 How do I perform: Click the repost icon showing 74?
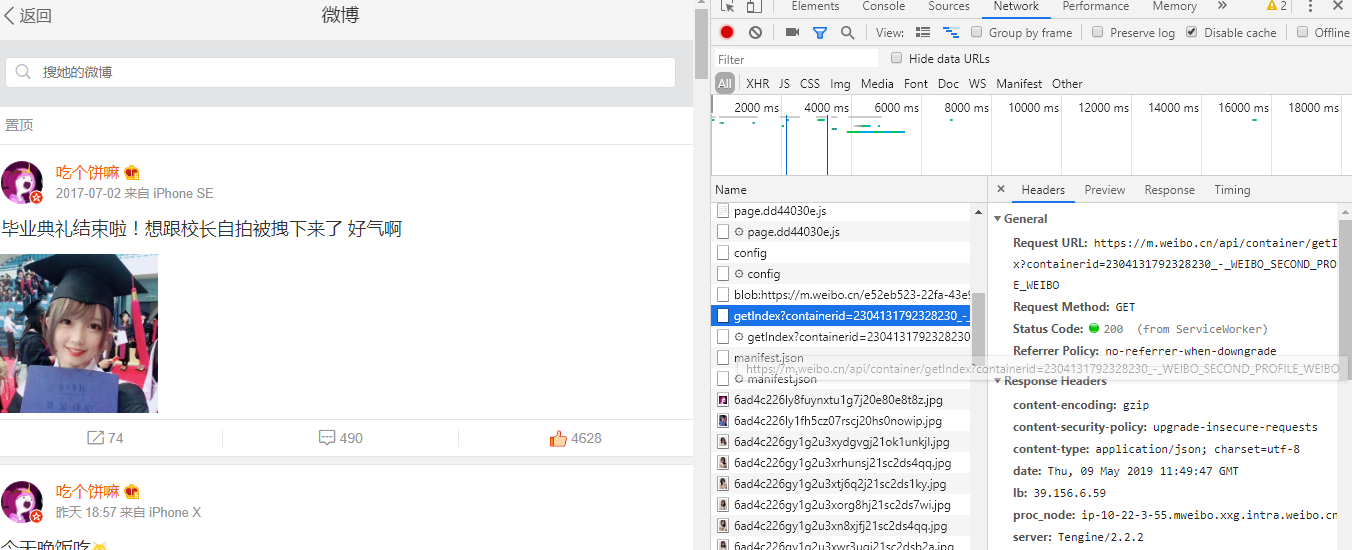coord(96,438)
